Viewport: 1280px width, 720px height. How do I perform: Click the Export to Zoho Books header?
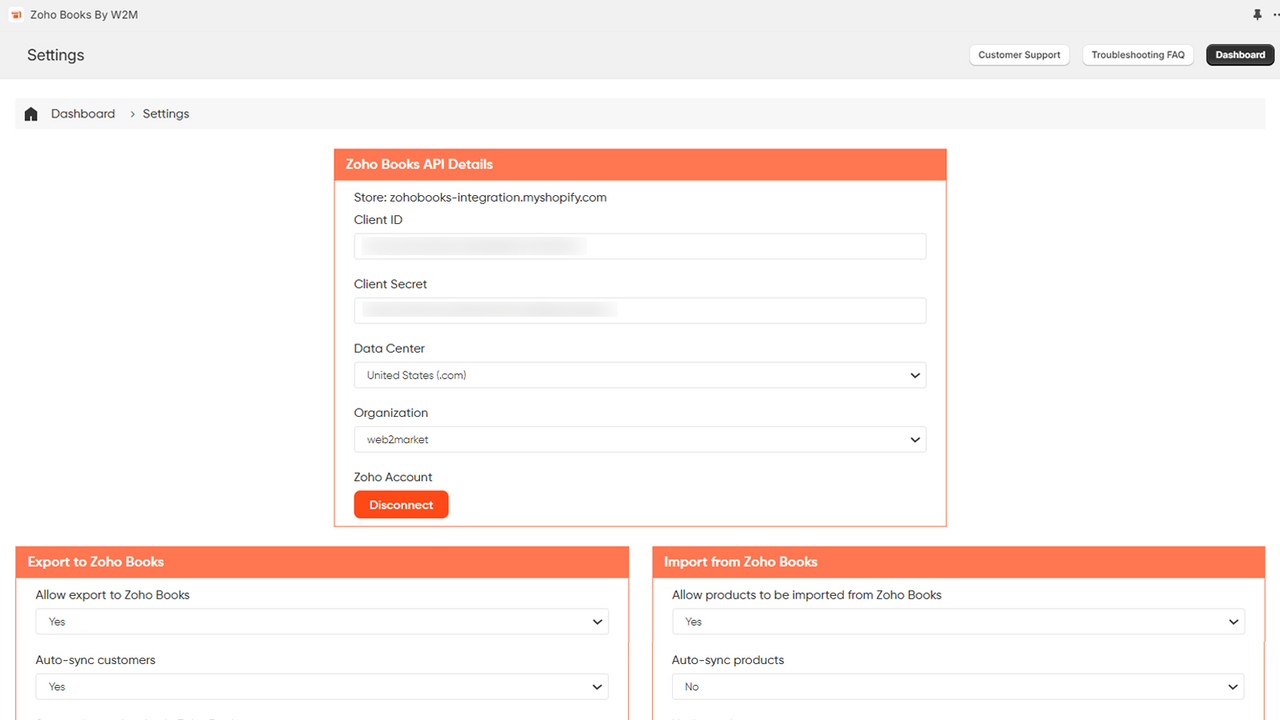click(322, 562)
